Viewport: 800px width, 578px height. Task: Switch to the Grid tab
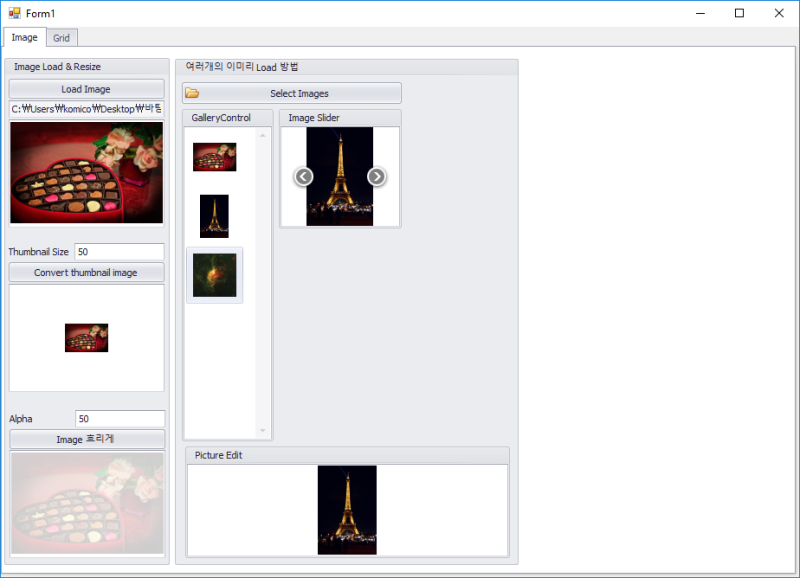[61, 37]
